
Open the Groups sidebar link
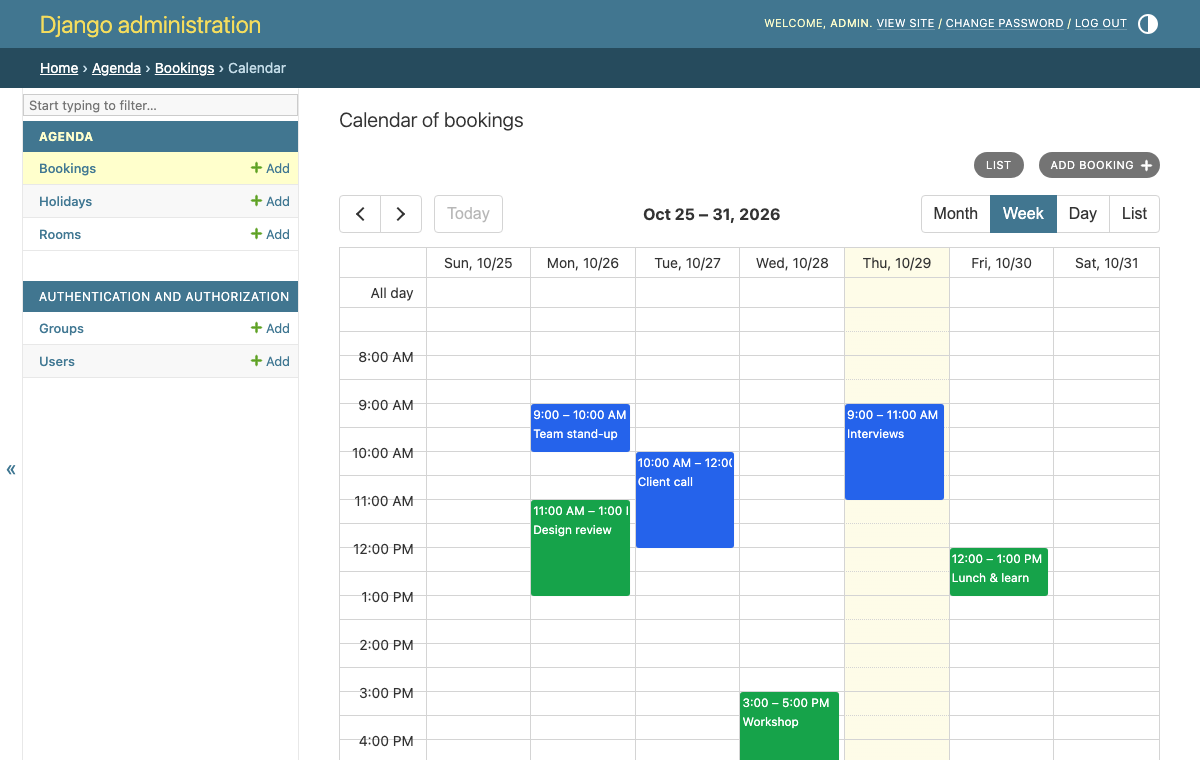coord(61,328)
